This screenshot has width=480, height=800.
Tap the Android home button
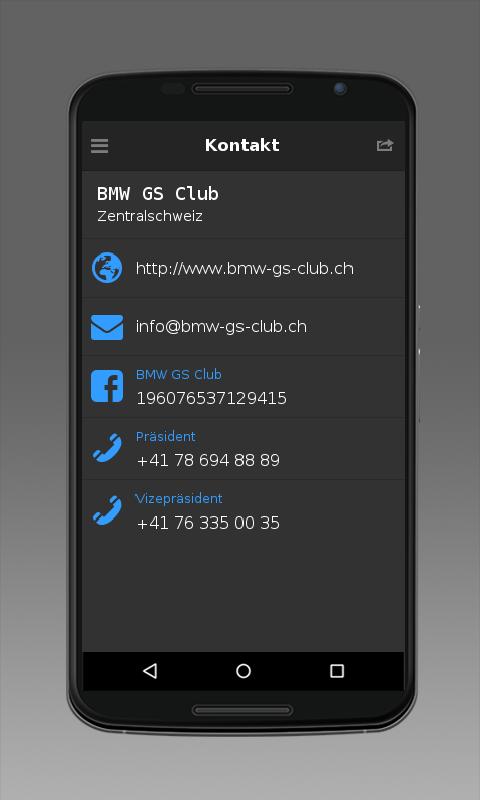pos(243,671)
